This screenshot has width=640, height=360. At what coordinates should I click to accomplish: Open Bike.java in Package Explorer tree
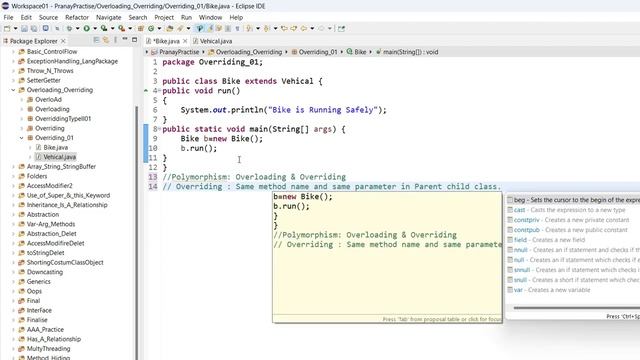[x=56, y=147]
